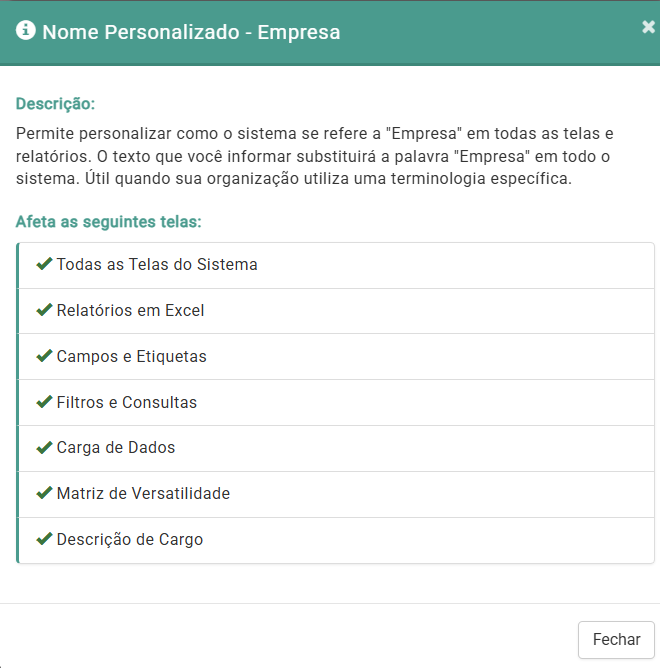The height and width of the screenshot is (668, 660).
Task: Close the Nome Personalizado dialog with X
Action: click(648, 28)
